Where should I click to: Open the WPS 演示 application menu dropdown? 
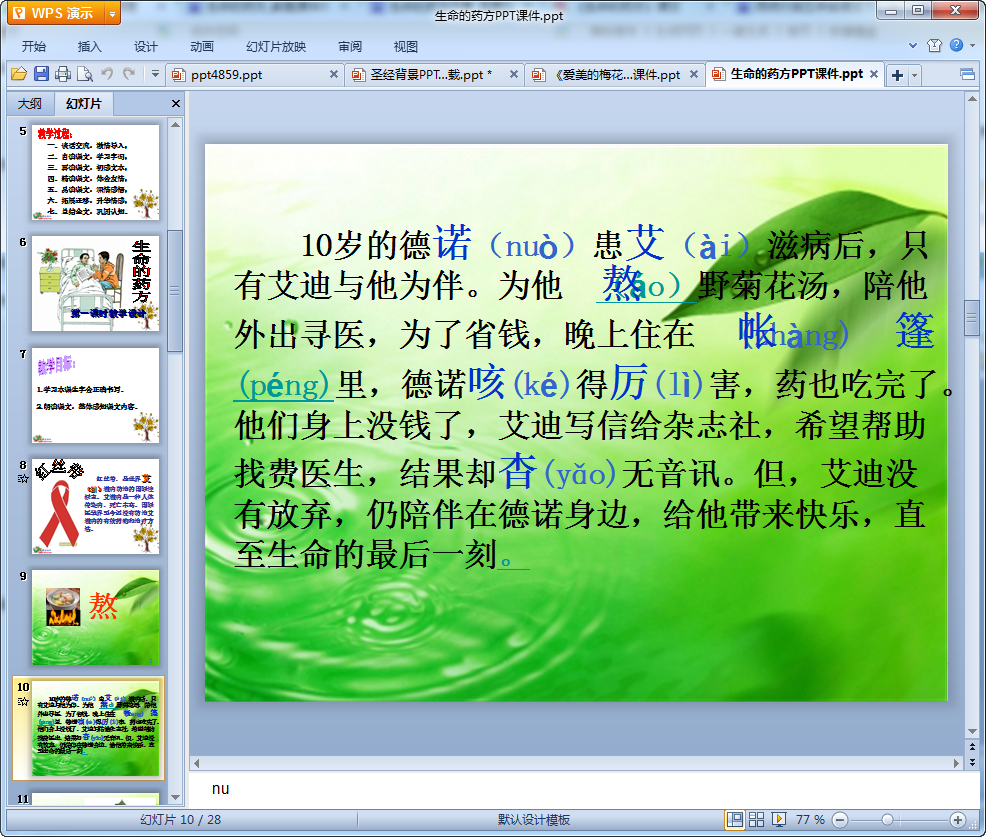click(x=113, y=13)
